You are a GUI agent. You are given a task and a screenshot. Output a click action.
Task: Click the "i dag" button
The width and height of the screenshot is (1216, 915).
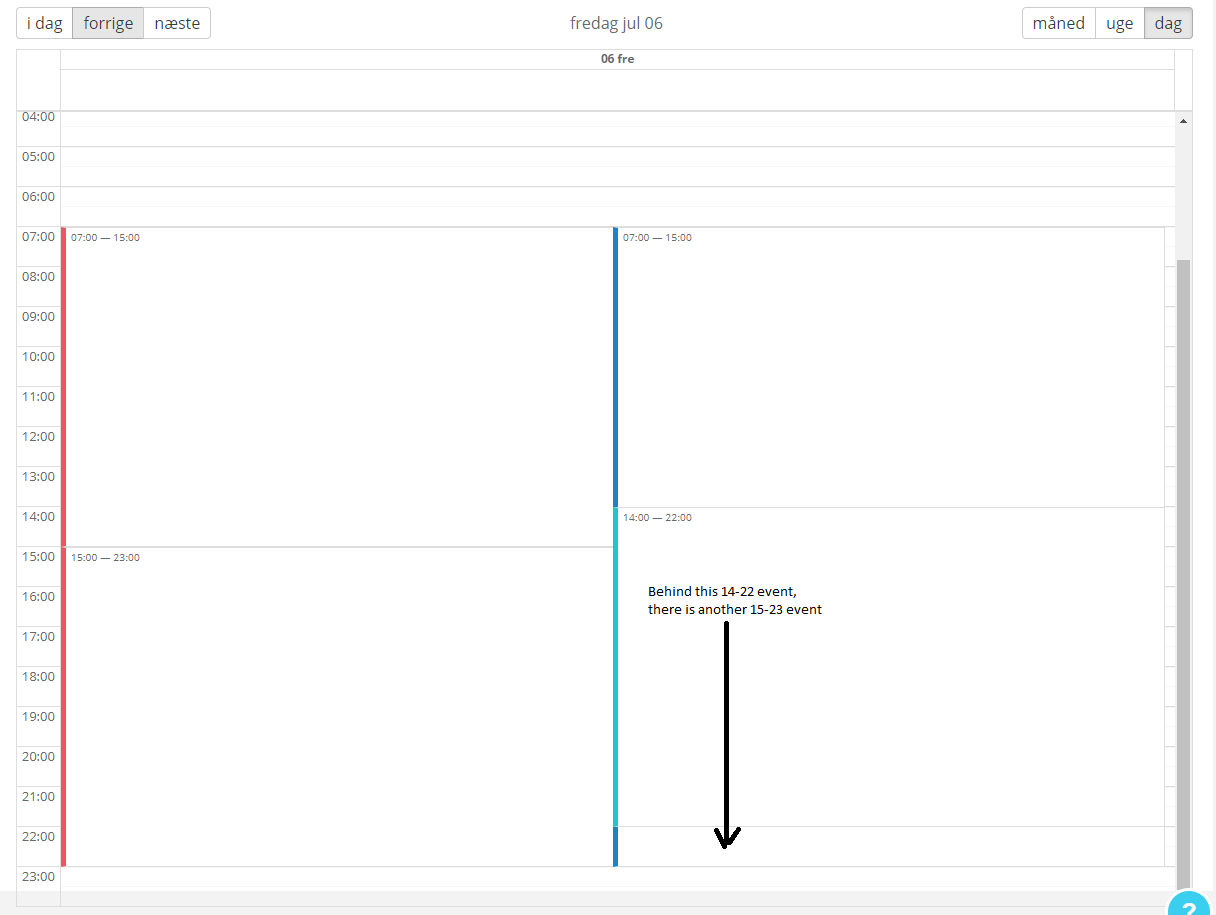43,22
